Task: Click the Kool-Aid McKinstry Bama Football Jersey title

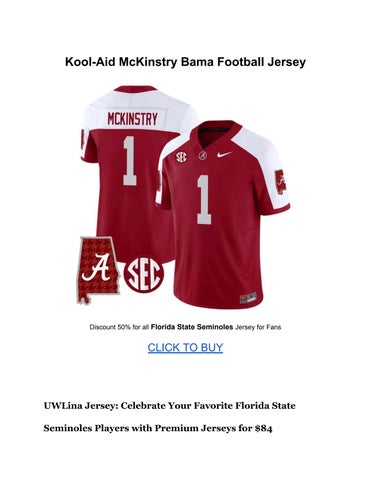Action: tap(185, 62)
